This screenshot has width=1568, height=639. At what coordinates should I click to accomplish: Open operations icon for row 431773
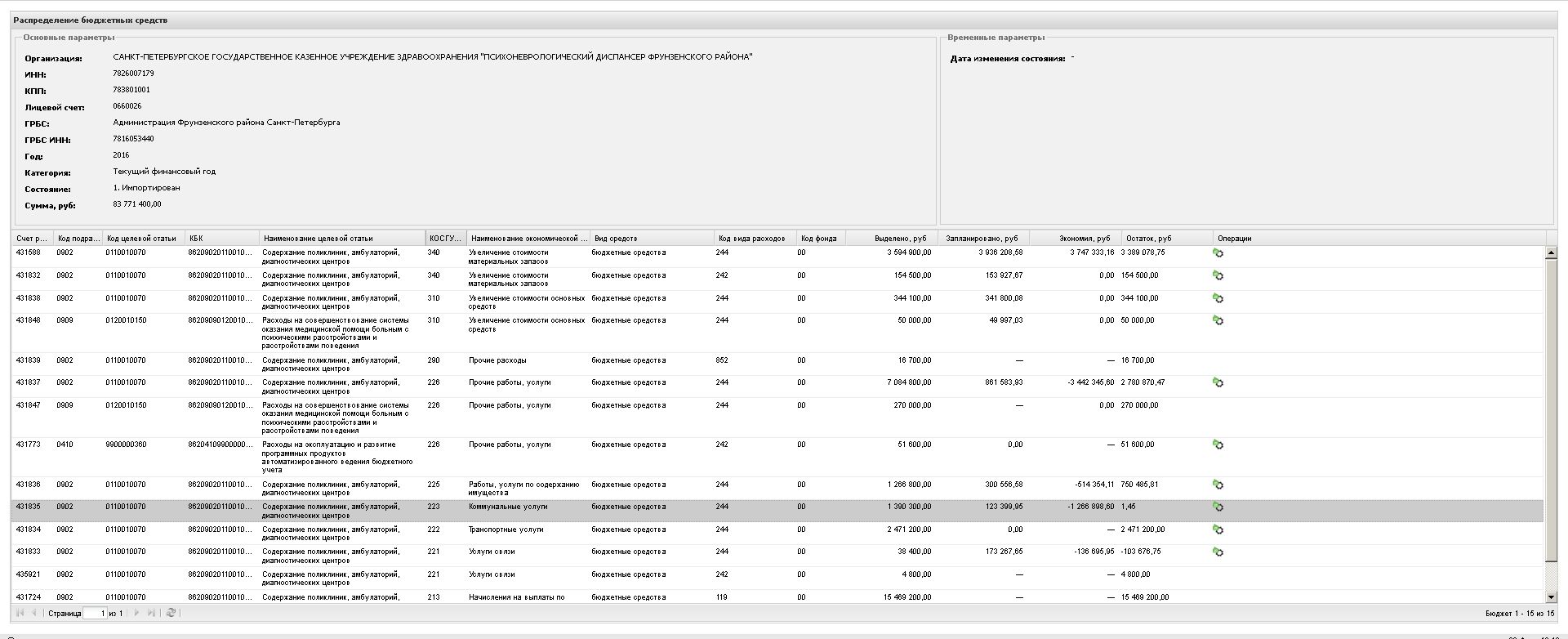(1218, 445)
